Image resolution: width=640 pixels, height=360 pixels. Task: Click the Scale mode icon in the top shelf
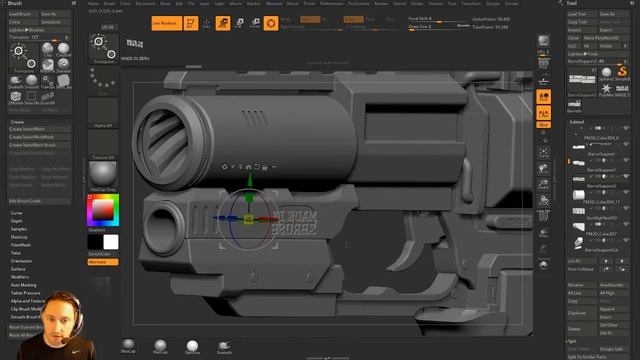[x=239, y=23]
